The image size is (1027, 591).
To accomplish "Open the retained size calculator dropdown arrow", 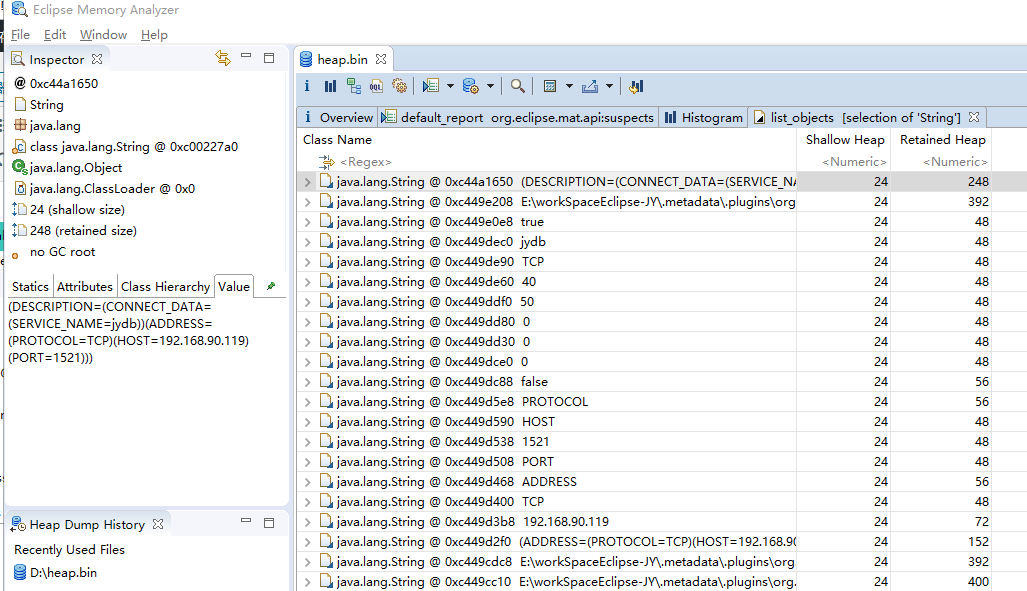I will click(569, 86).
